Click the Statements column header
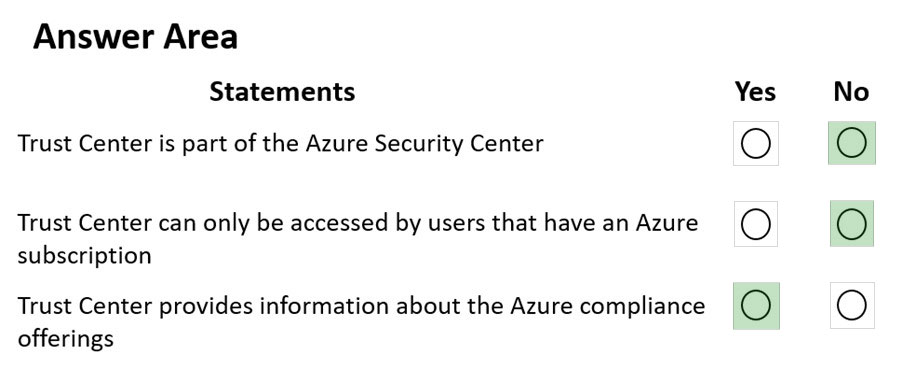The height and width of the screenshot is (384, 903). point(282,92)
